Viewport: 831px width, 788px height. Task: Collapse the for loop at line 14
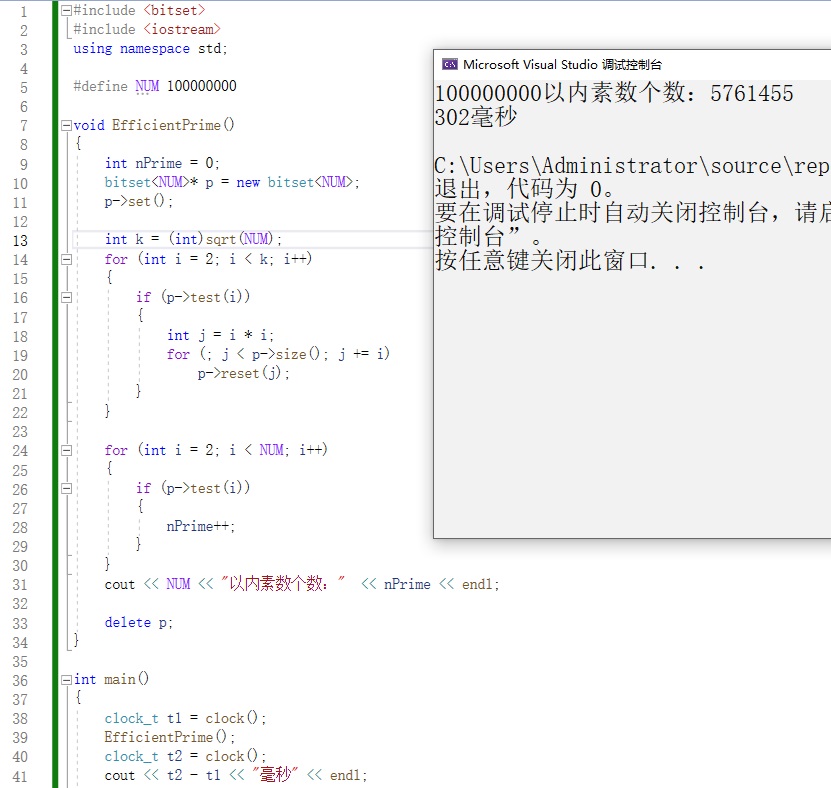(66, 259)
